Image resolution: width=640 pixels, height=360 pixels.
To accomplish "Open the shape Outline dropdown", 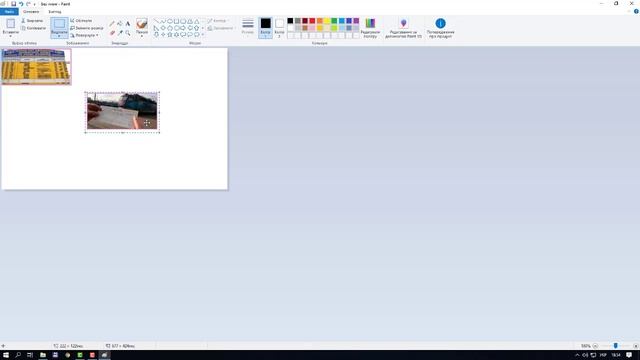I will tap(218, 20).
